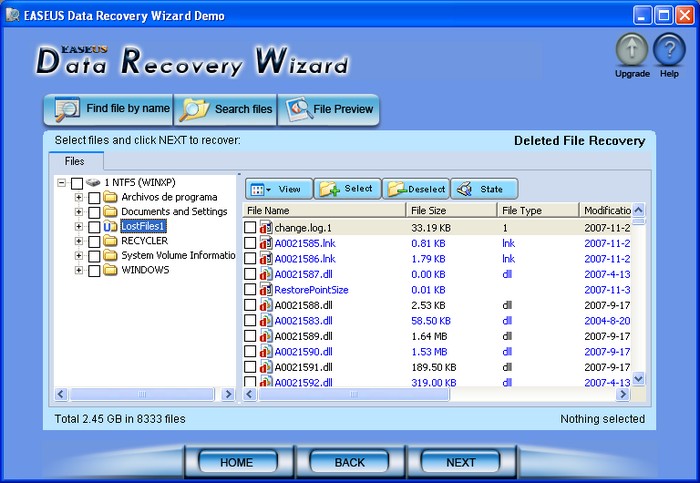700x483 pixels.
Task: Sort by File Size column header
Action: (451, 210)
